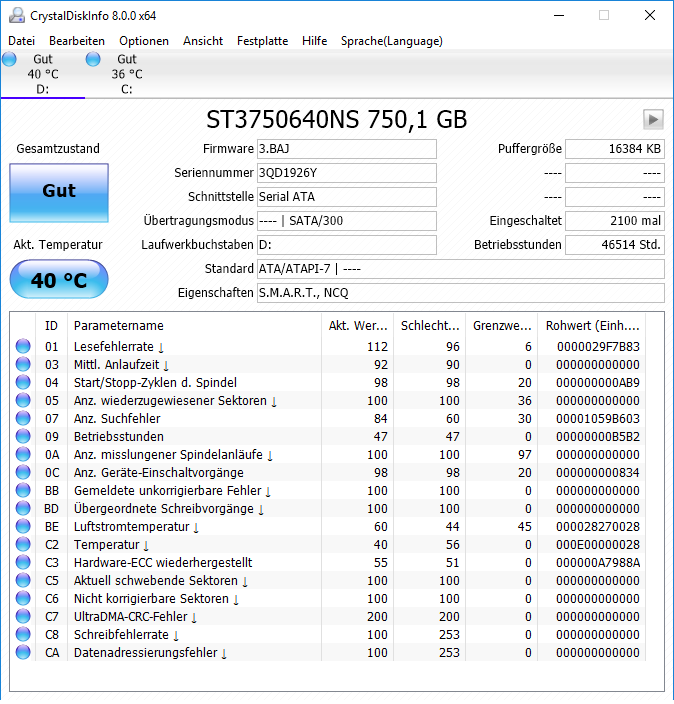
Task: Click raw value 000028270028
Action: point(598,527)
